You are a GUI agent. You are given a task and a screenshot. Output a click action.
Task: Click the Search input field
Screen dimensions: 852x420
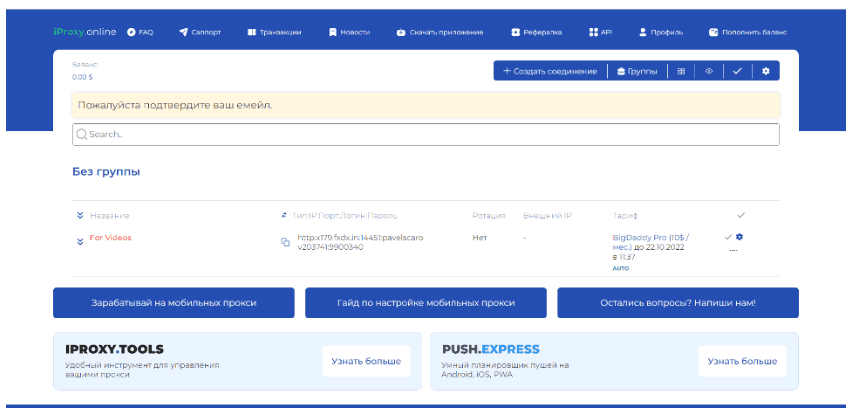tap(425, 134)
